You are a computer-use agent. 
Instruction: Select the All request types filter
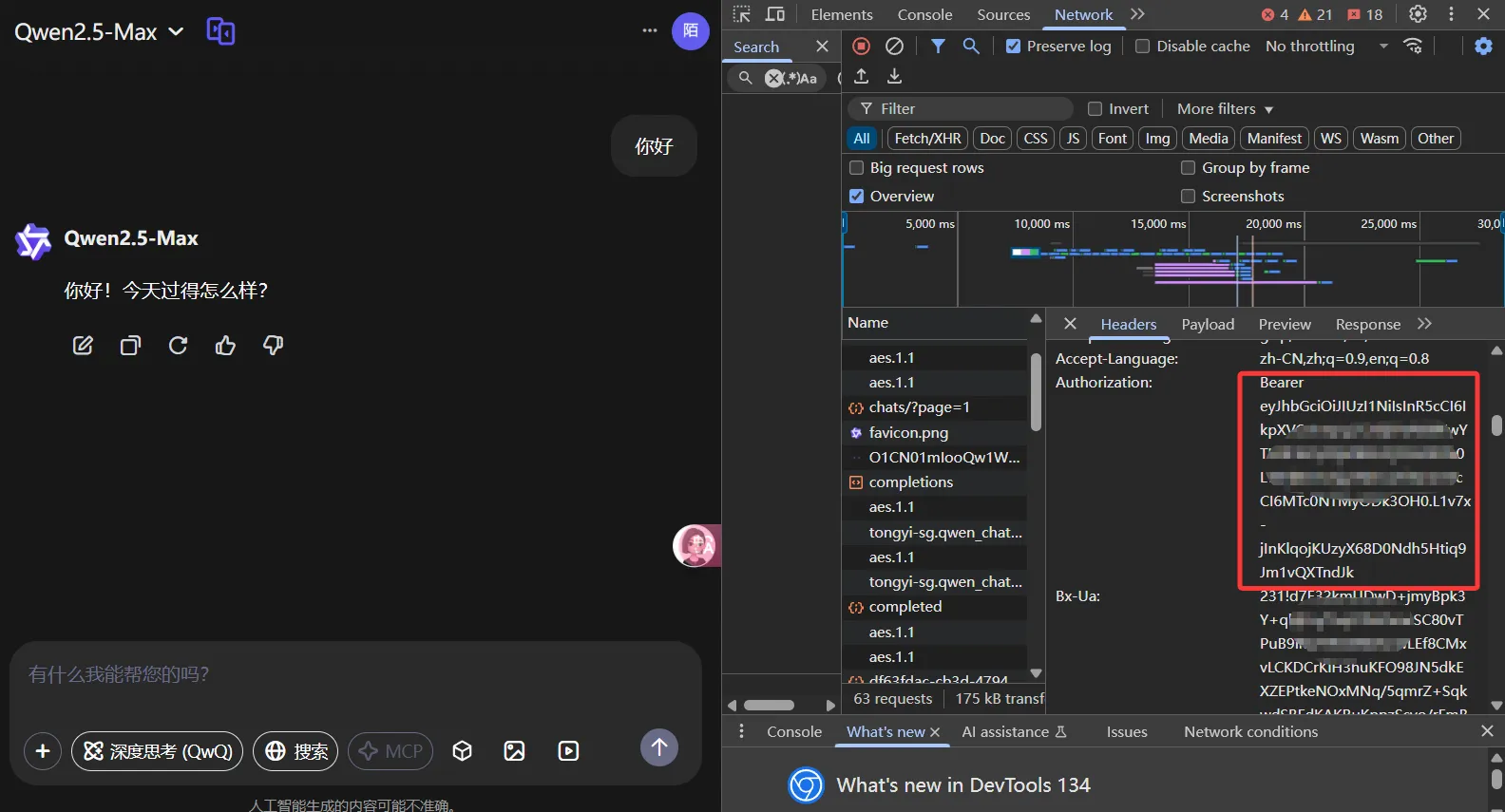[862, 138]
